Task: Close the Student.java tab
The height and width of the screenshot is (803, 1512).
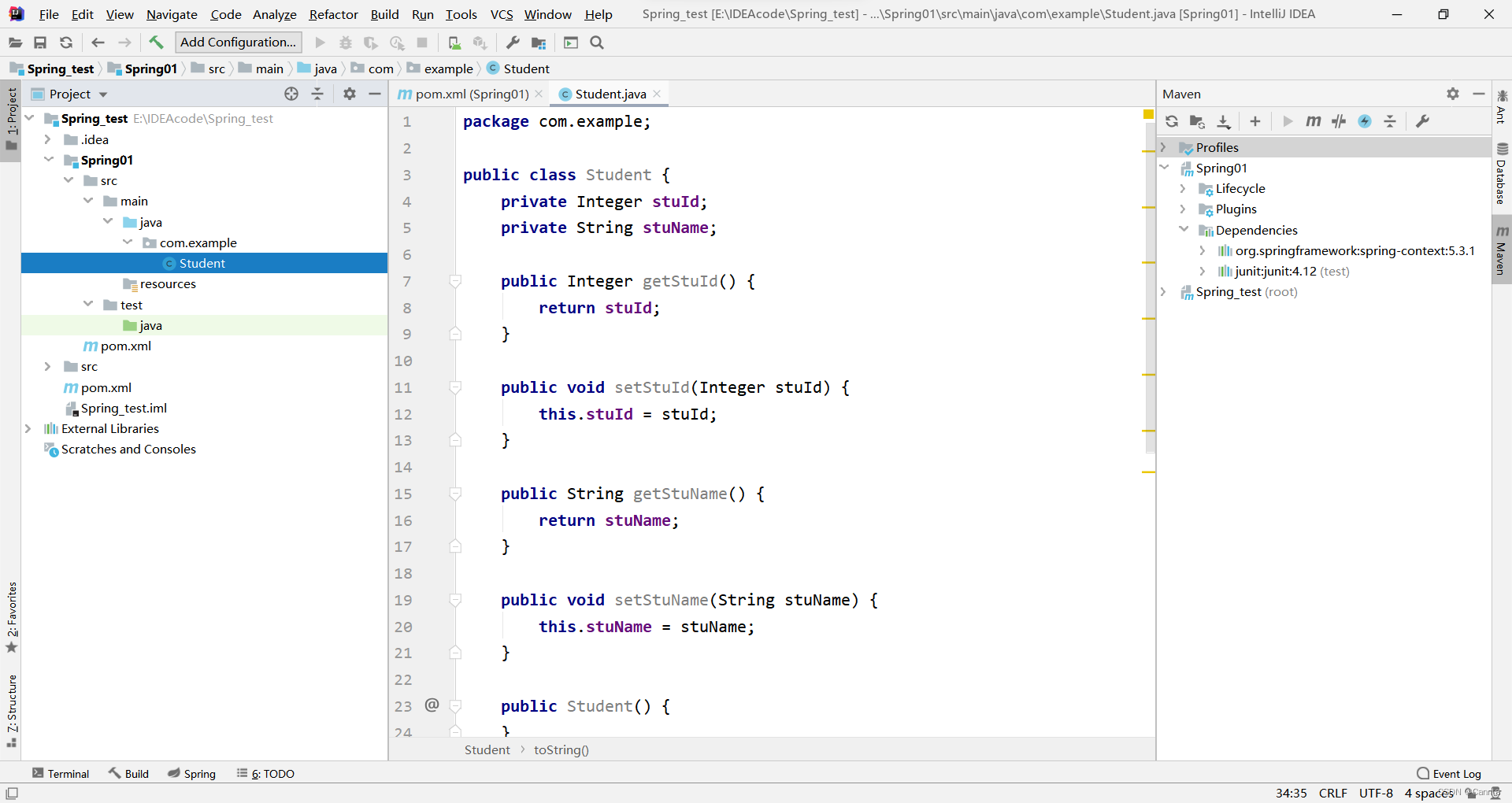Action: pyautogui.click(x=657, y=94)
